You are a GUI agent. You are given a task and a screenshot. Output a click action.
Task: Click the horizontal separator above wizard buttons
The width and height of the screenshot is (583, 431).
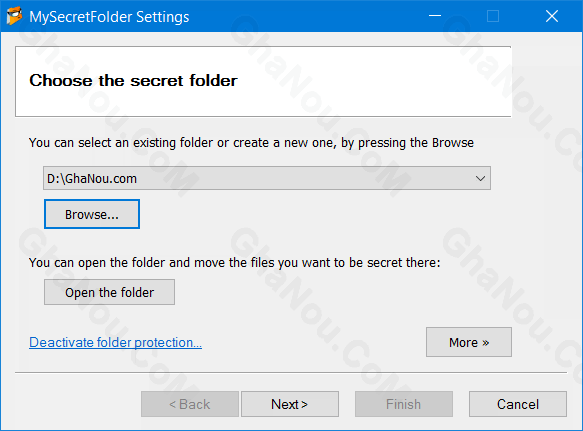click(291, 372)
